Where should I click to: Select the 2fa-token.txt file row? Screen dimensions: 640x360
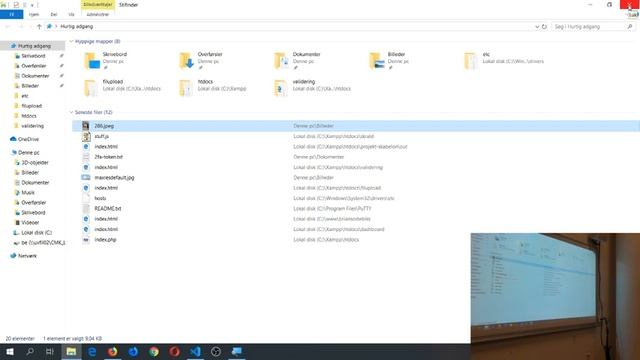coord(355,157)
